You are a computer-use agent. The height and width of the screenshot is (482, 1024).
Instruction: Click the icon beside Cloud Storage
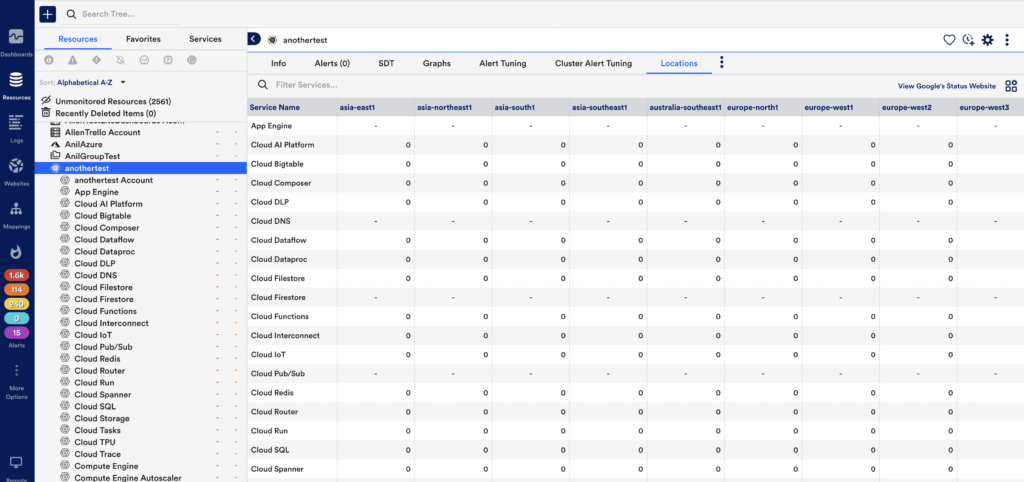(x=65, y=418)
